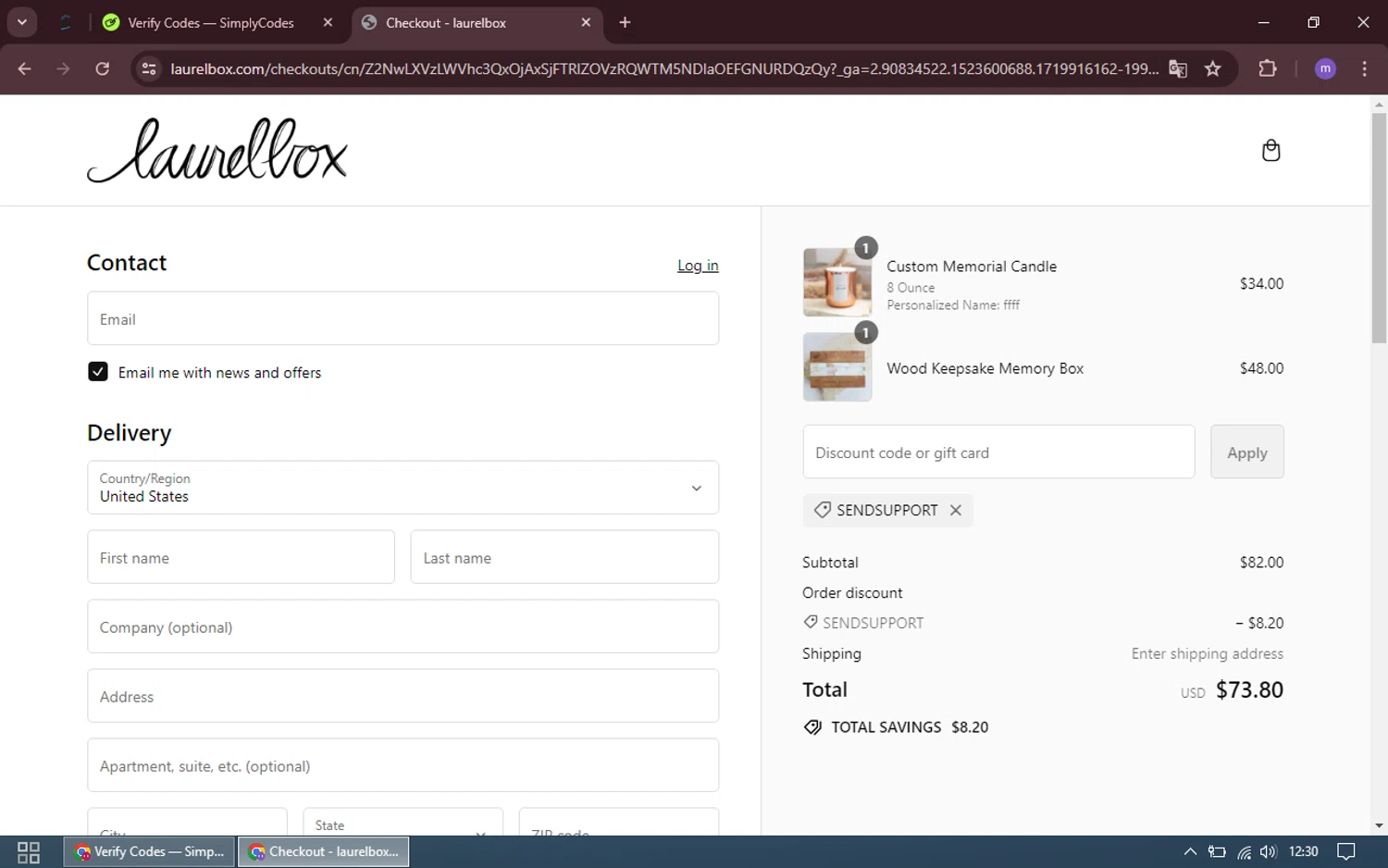Open the notification center icon

[x=1346, y=851]
